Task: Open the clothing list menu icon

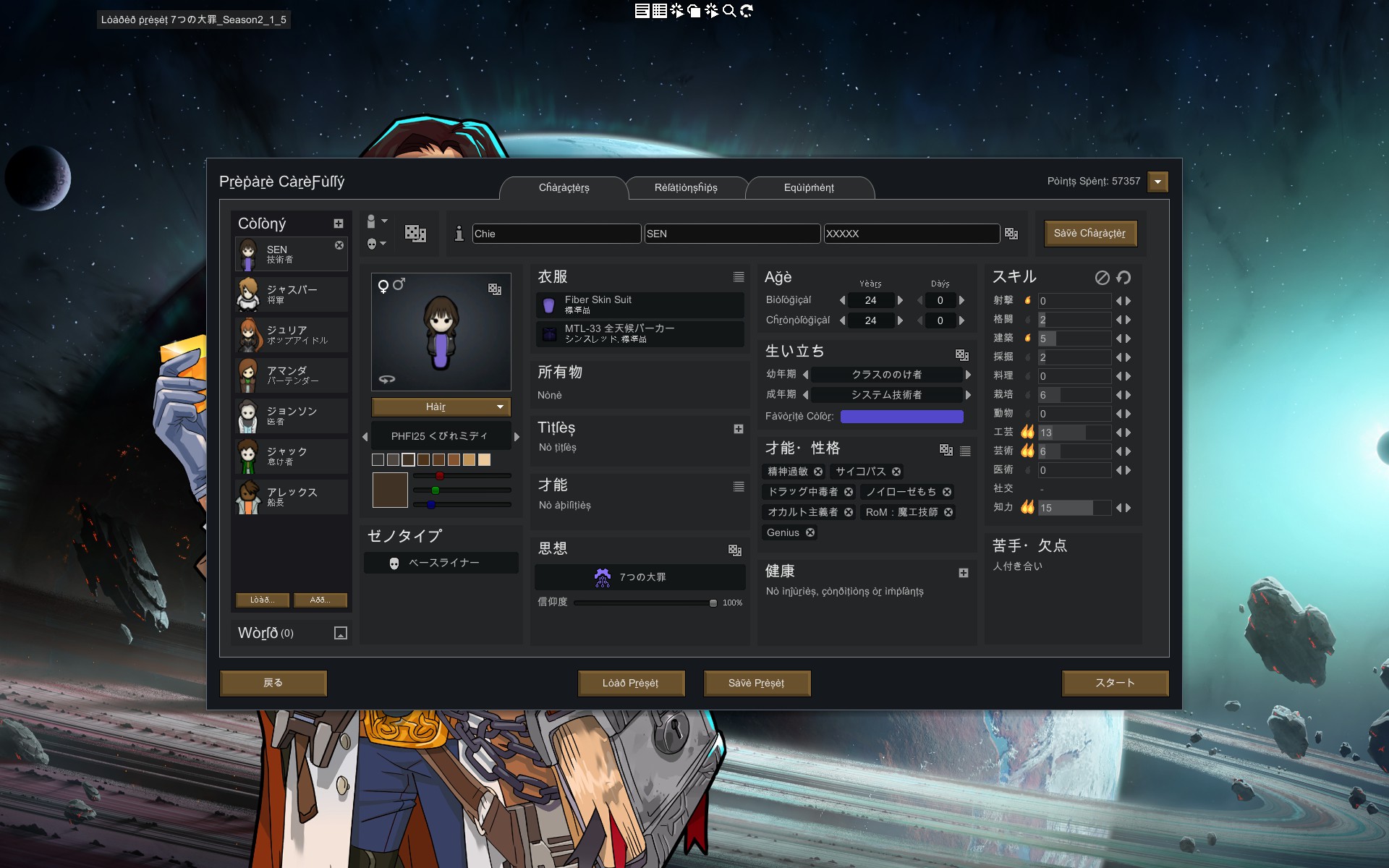Action: (x=738, y=277)
